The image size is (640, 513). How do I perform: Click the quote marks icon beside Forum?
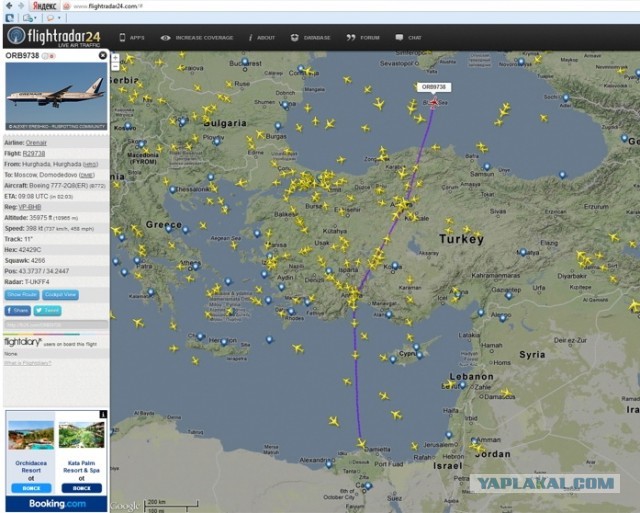click(351, 38)
